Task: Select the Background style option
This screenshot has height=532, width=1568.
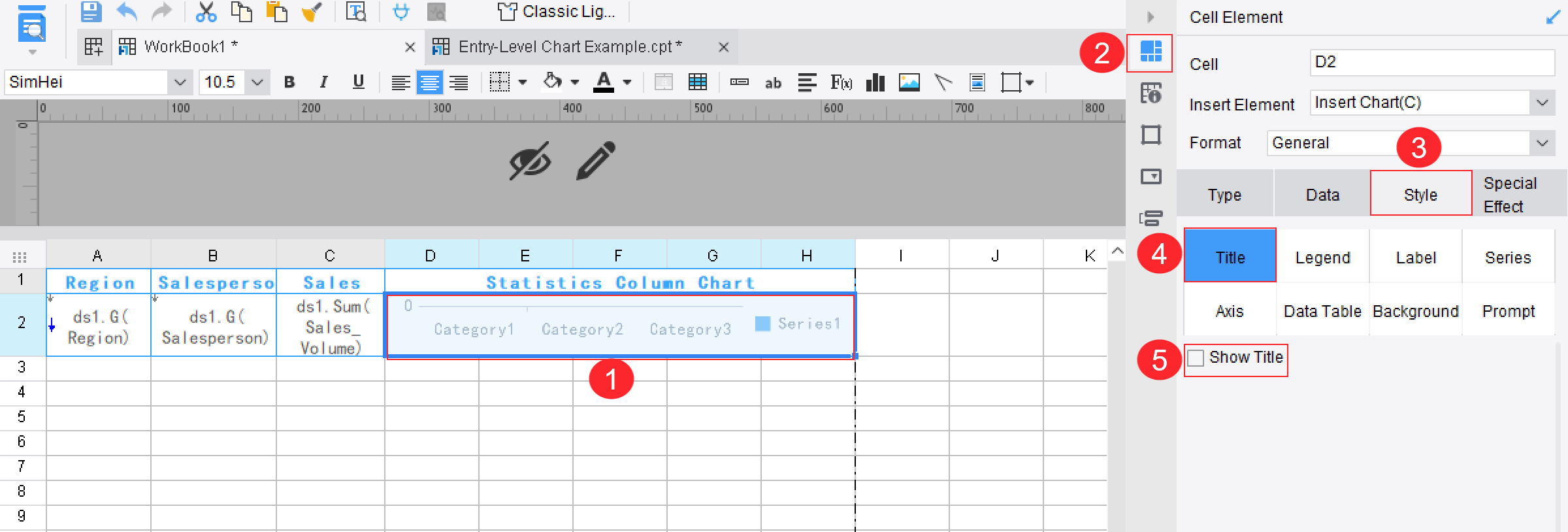Action: [1416, 311]
